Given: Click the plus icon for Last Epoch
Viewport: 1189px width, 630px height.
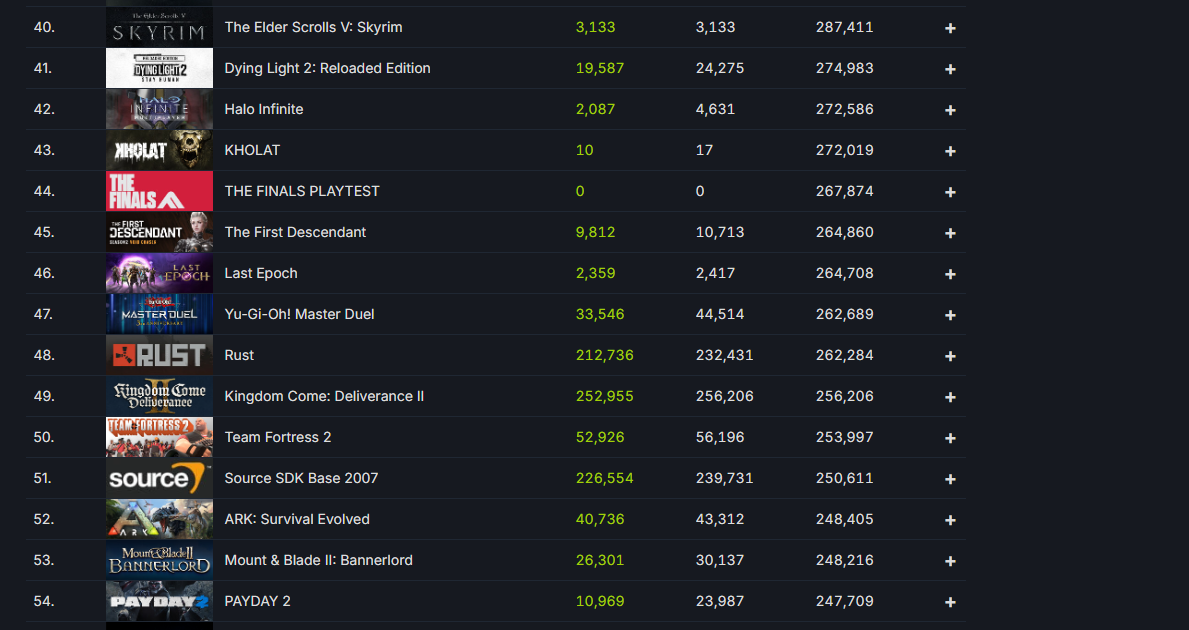Looking at the screenshot, I should coord(950,274).
